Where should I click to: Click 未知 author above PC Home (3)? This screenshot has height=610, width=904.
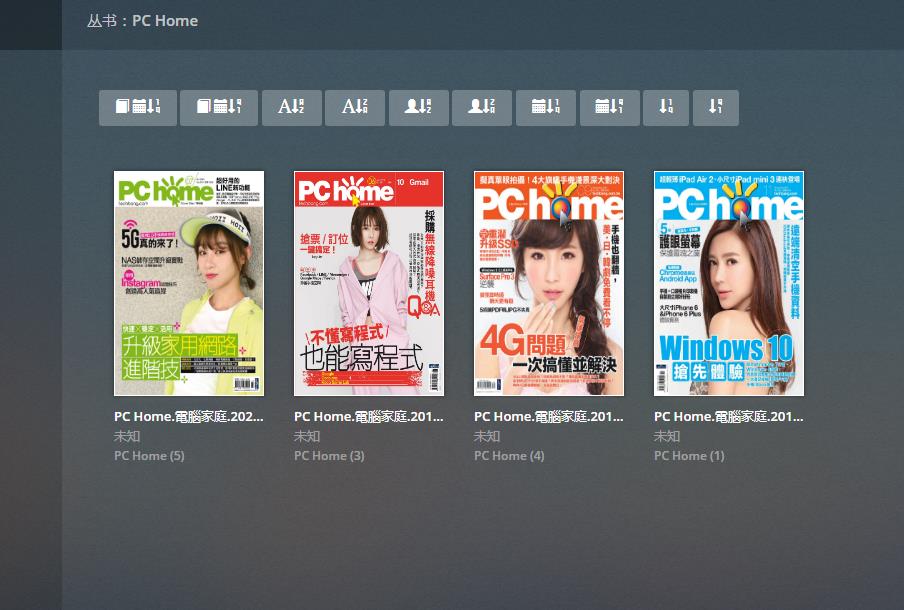307,436
